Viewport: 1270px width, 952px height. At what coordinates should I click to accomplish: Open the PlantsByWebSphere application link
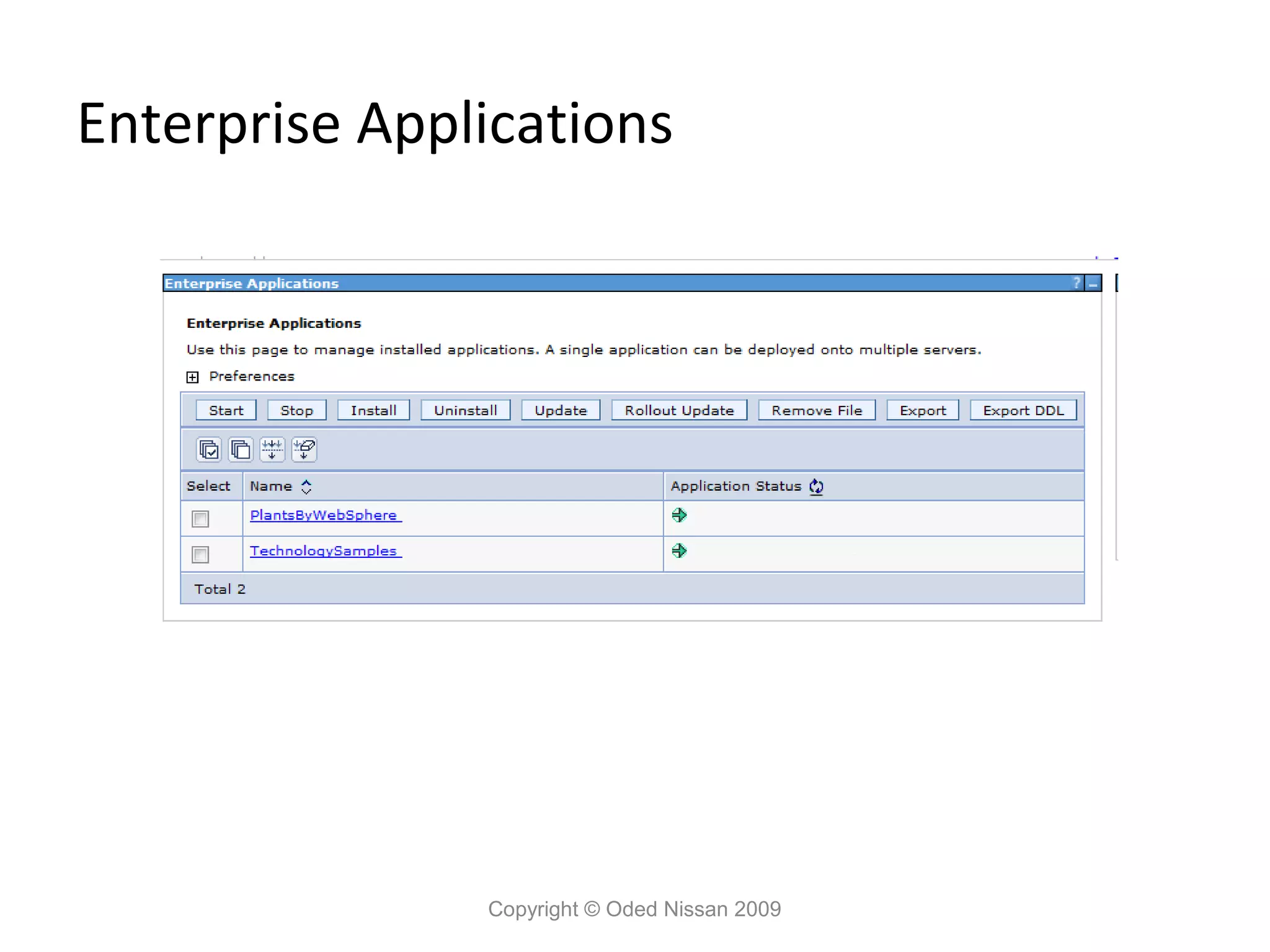(326, 515)
